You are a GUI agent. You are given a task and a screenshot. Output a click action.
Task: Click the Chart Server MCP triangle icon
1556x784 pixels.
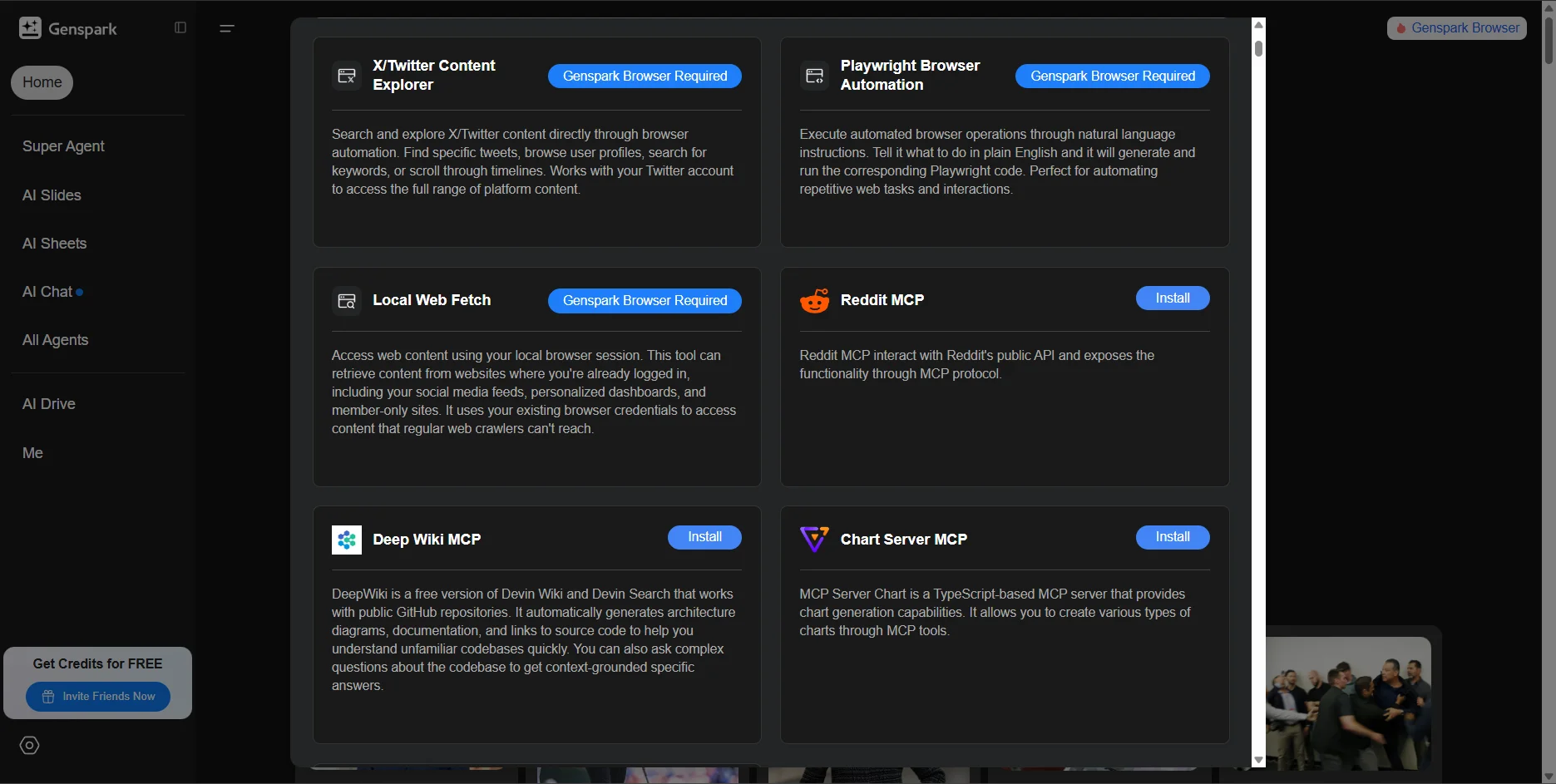point(814,539)
